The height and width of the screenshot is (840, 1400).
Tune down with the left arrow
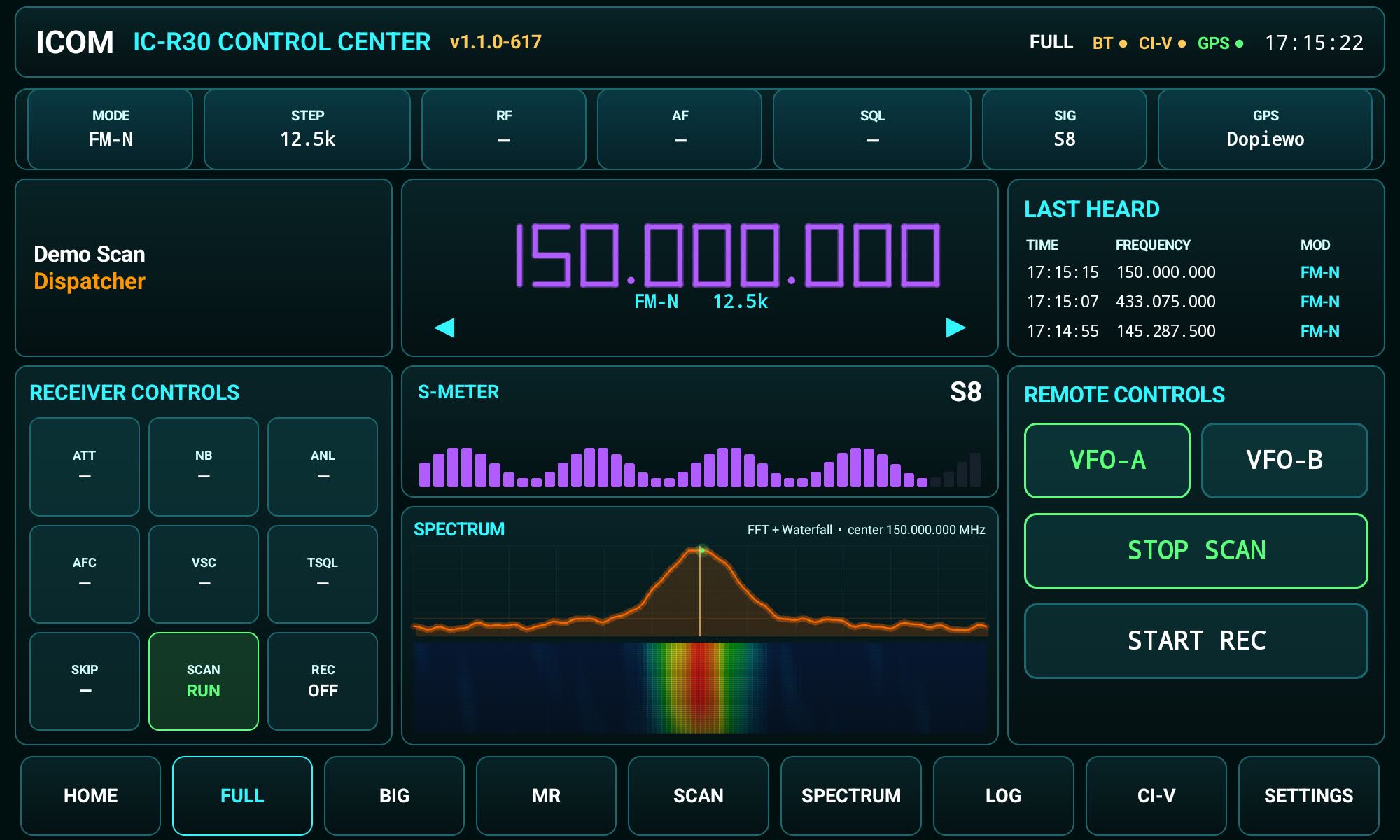[x=444, y=328]
